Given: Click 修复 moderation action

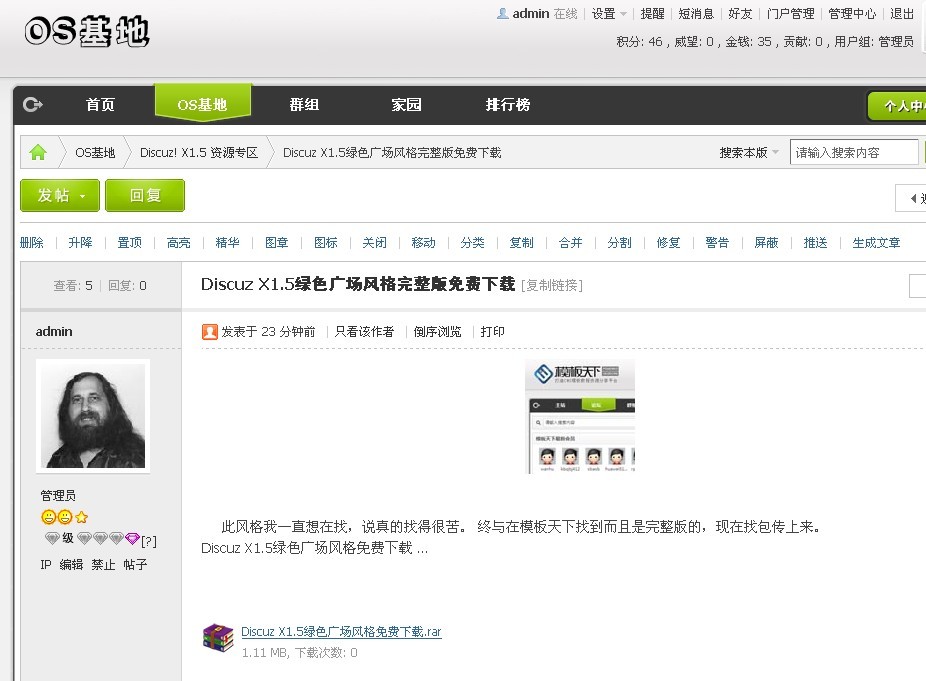Looking at the screenshot, I should pyautogui.click(x=669, y=243).
